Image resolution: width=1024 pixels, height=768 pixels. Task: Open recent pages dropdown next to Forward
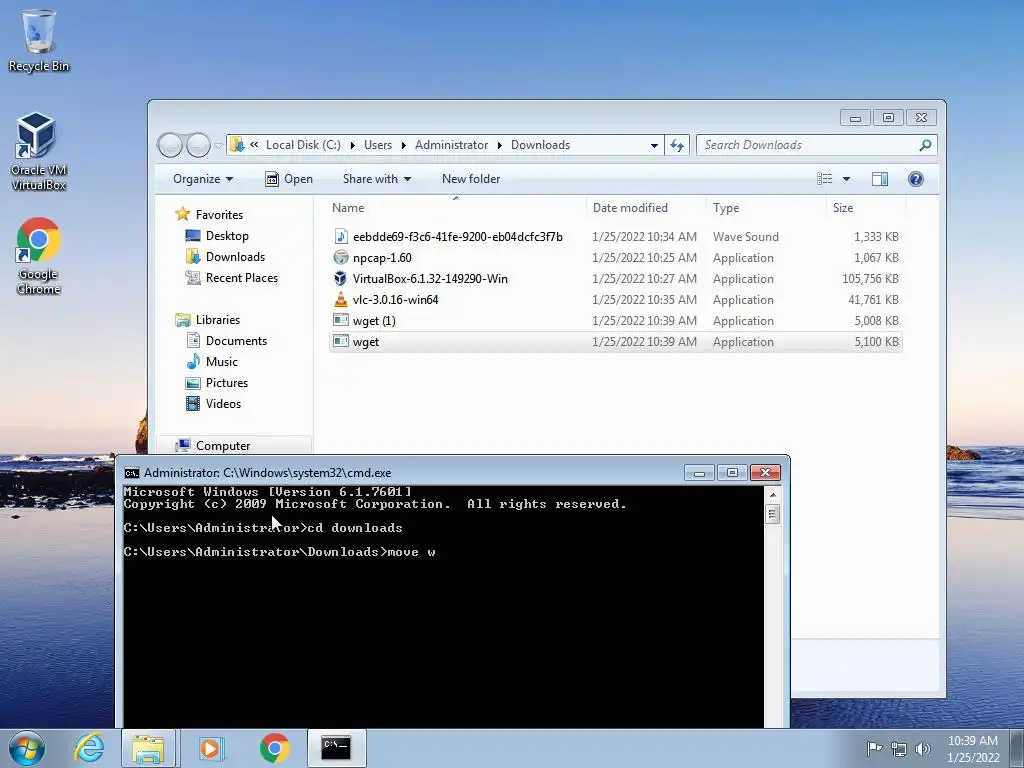pyautogui.click(x=218, y=145)
